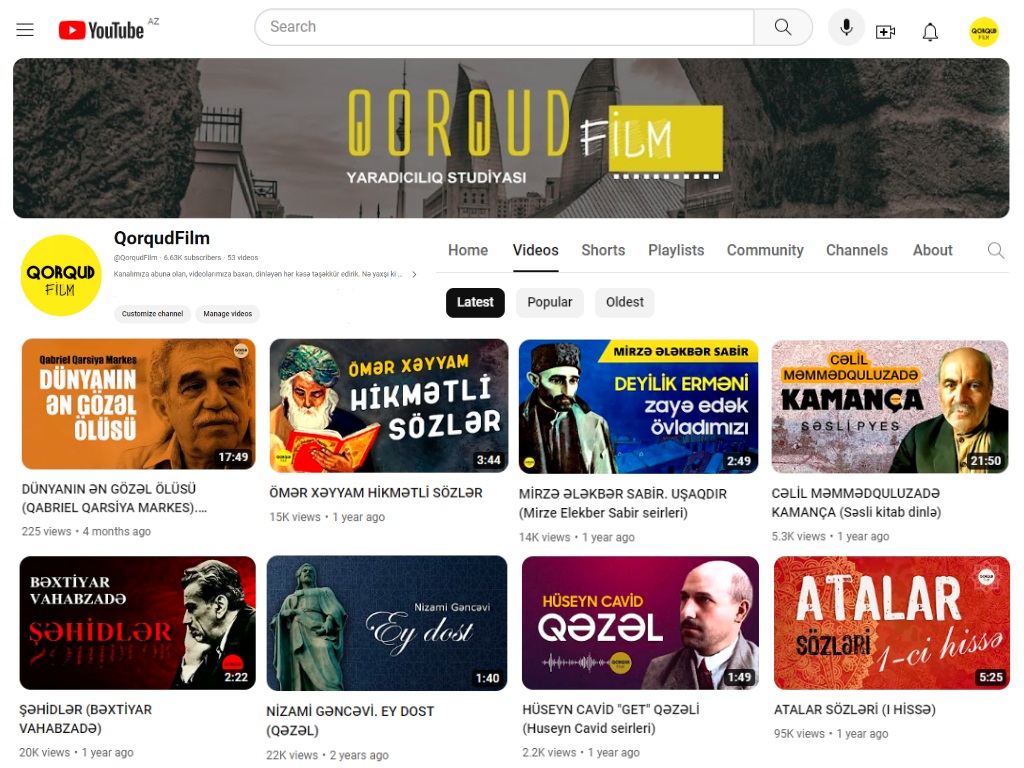
Task: Switch to the Home tab
Action: (x=468, y=250)
